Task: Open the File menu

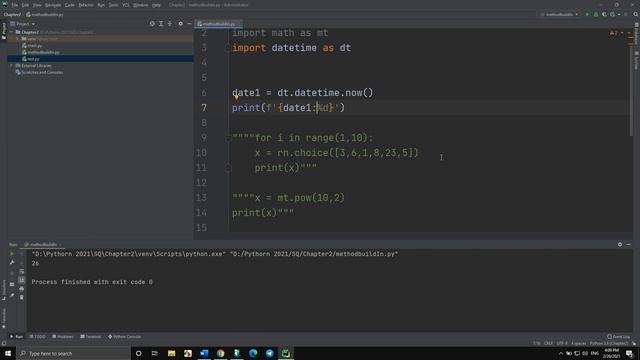Action: click(x=15, y=5)
